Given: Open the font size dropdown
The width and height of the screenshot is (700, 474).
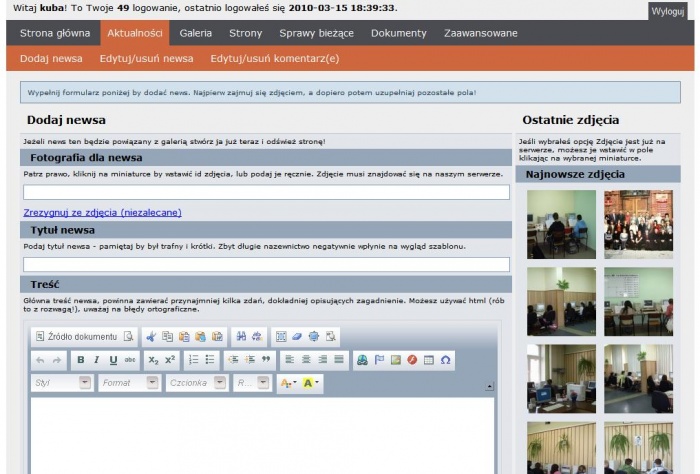Looking at the screenshot, I should (252, 383).
